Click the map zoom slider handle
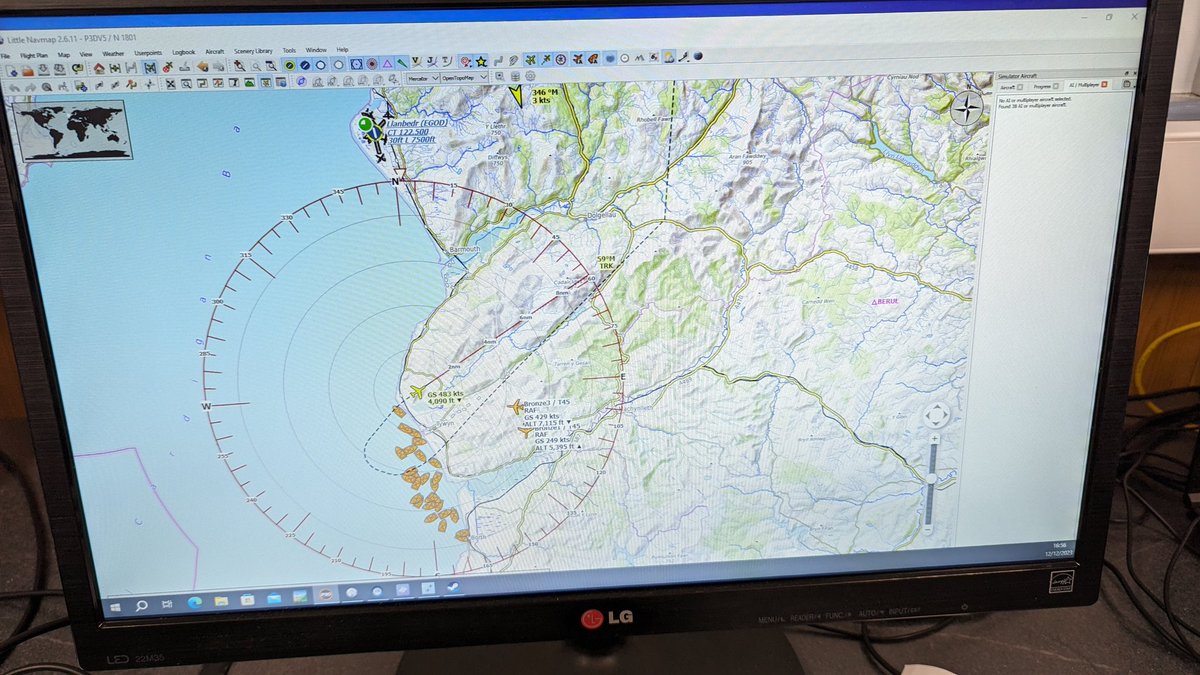 932,478
